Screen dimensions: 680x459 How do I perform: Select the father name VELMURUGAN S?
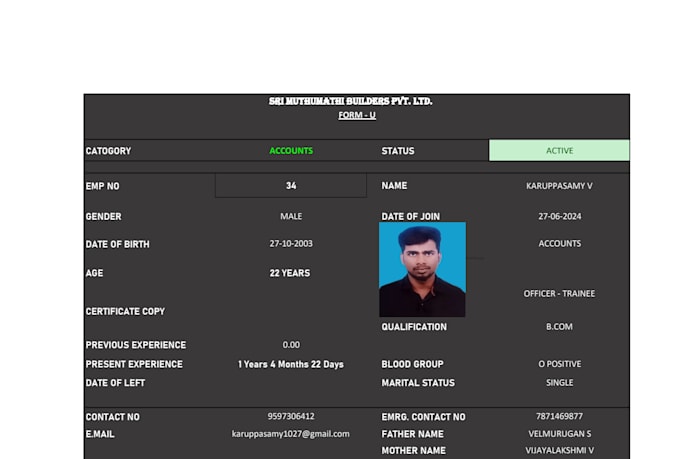pos(559,433)
